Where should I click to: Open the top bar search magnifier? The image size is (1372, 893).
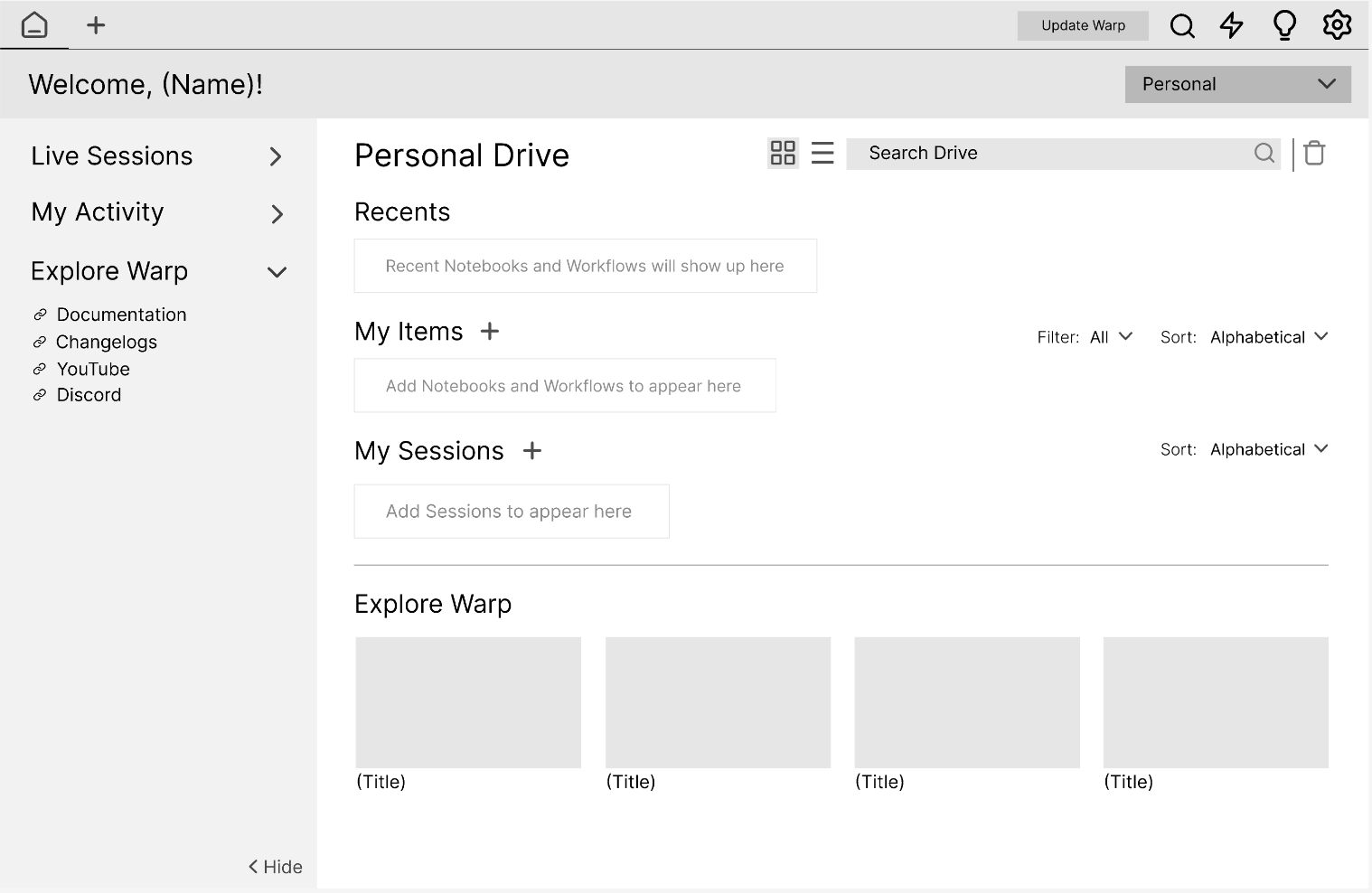pyautogui.click(x=1182, y=25)
